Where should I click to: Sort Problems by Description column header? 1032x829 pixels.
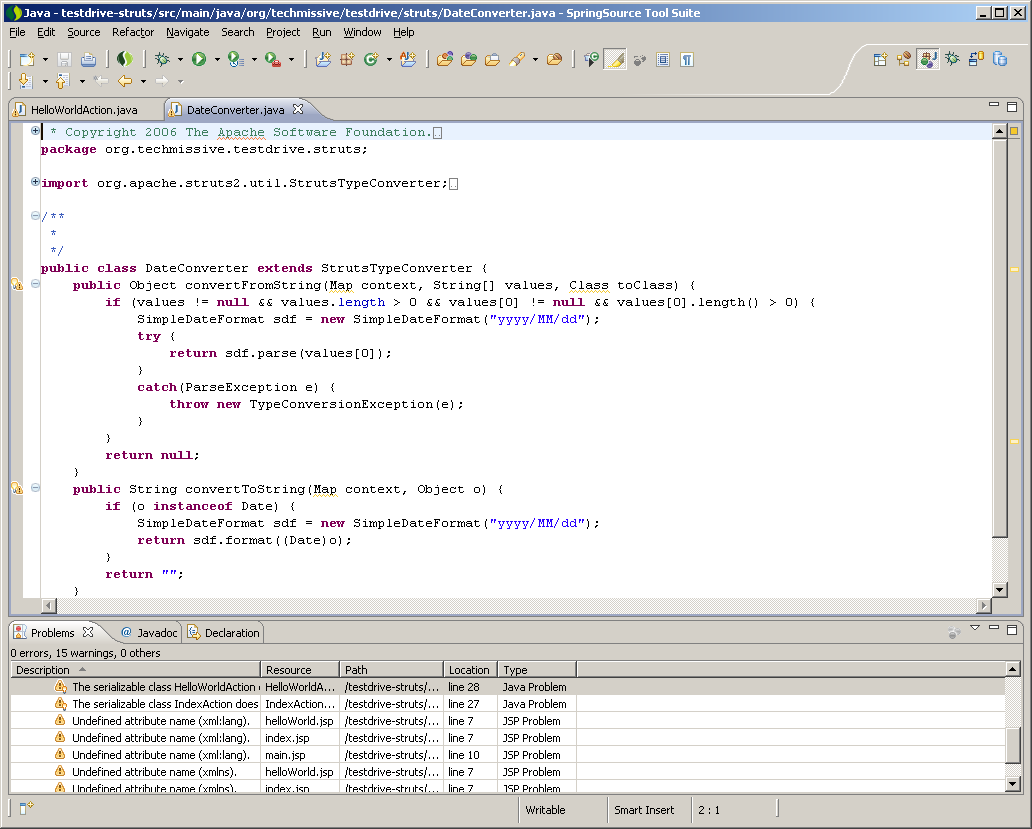[x=136, y=670]
